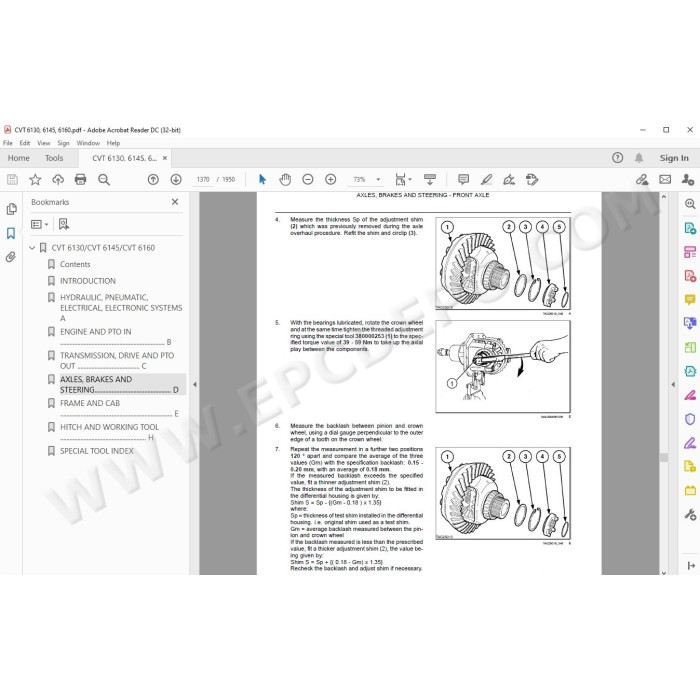This screenshot has height=700, width=700.
Task: Open the share link icon
Action: tap(642, 179)
